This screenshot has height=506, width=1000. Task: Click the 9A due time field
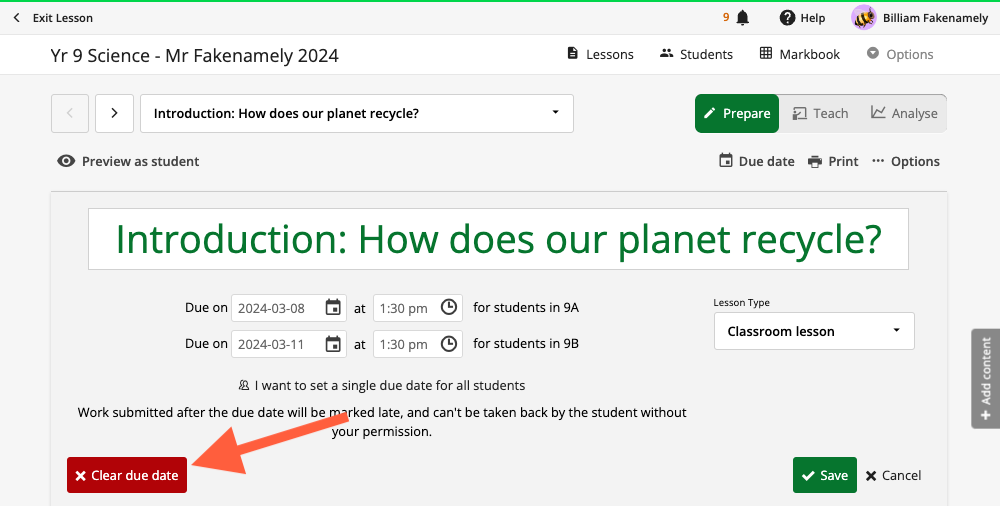click(x=418, y=308)
